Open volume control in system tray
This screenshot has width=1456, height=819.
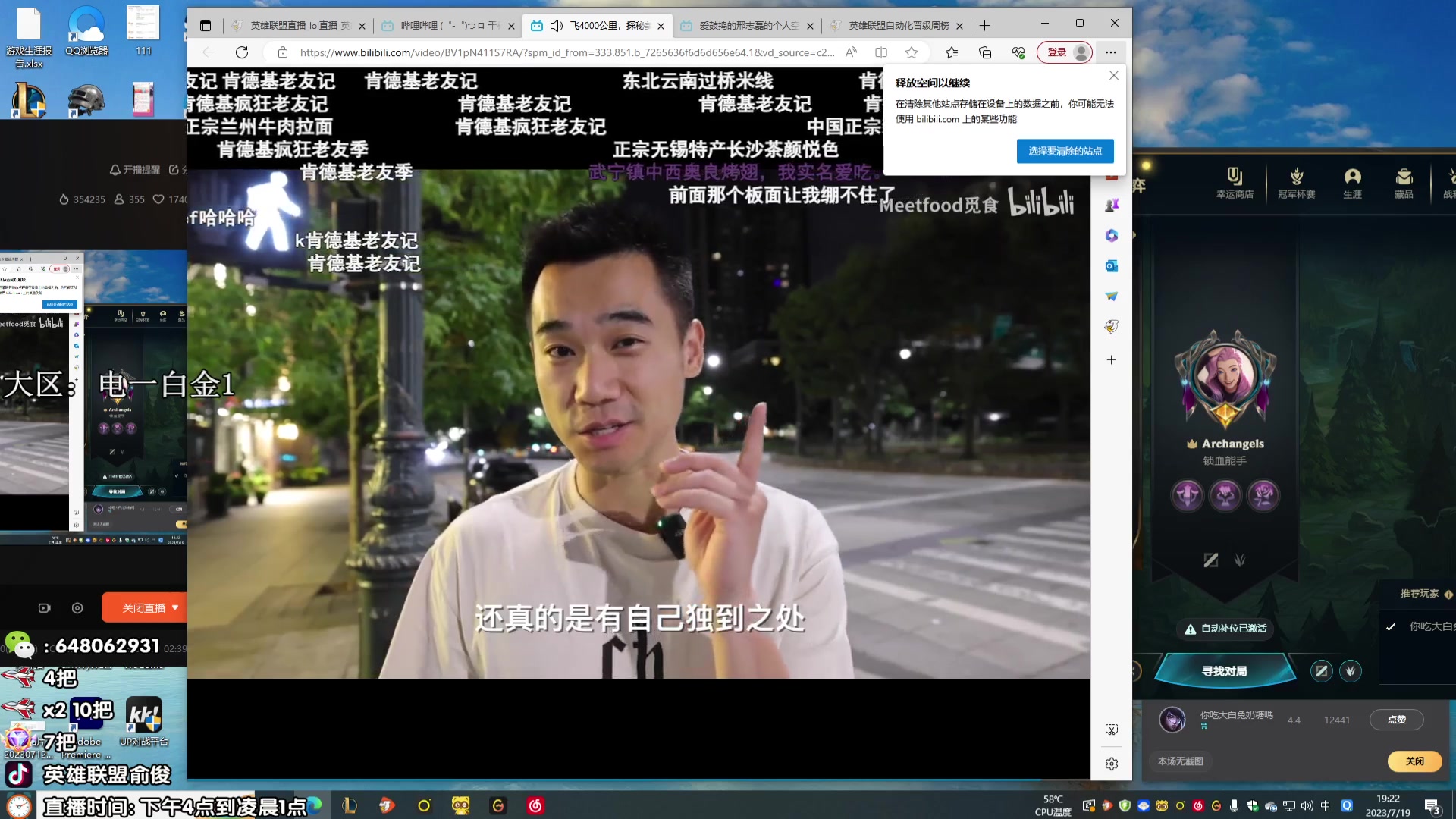point(1307,805)
